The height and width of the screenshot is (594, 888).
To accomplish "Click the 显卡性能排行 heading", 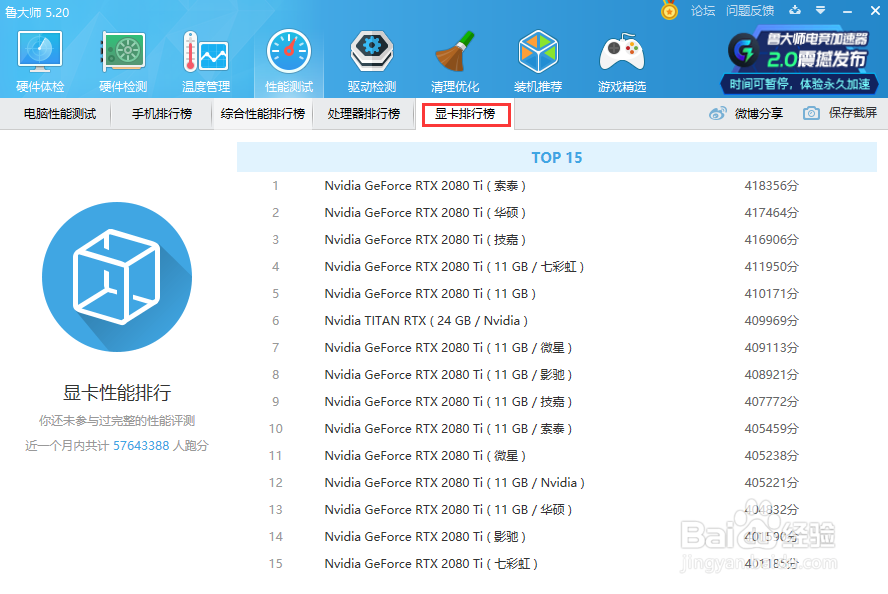I will [x=117, y=392].
